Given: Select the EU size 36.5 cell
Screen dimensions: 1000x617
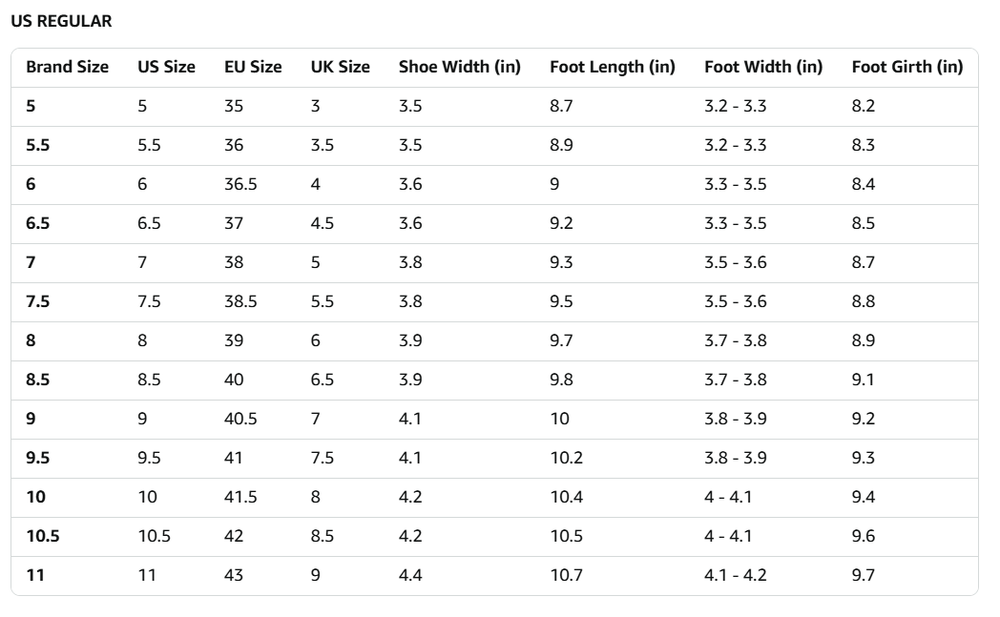Looking at the screenshot, I should pyautogui.click(x=241, y=184).
